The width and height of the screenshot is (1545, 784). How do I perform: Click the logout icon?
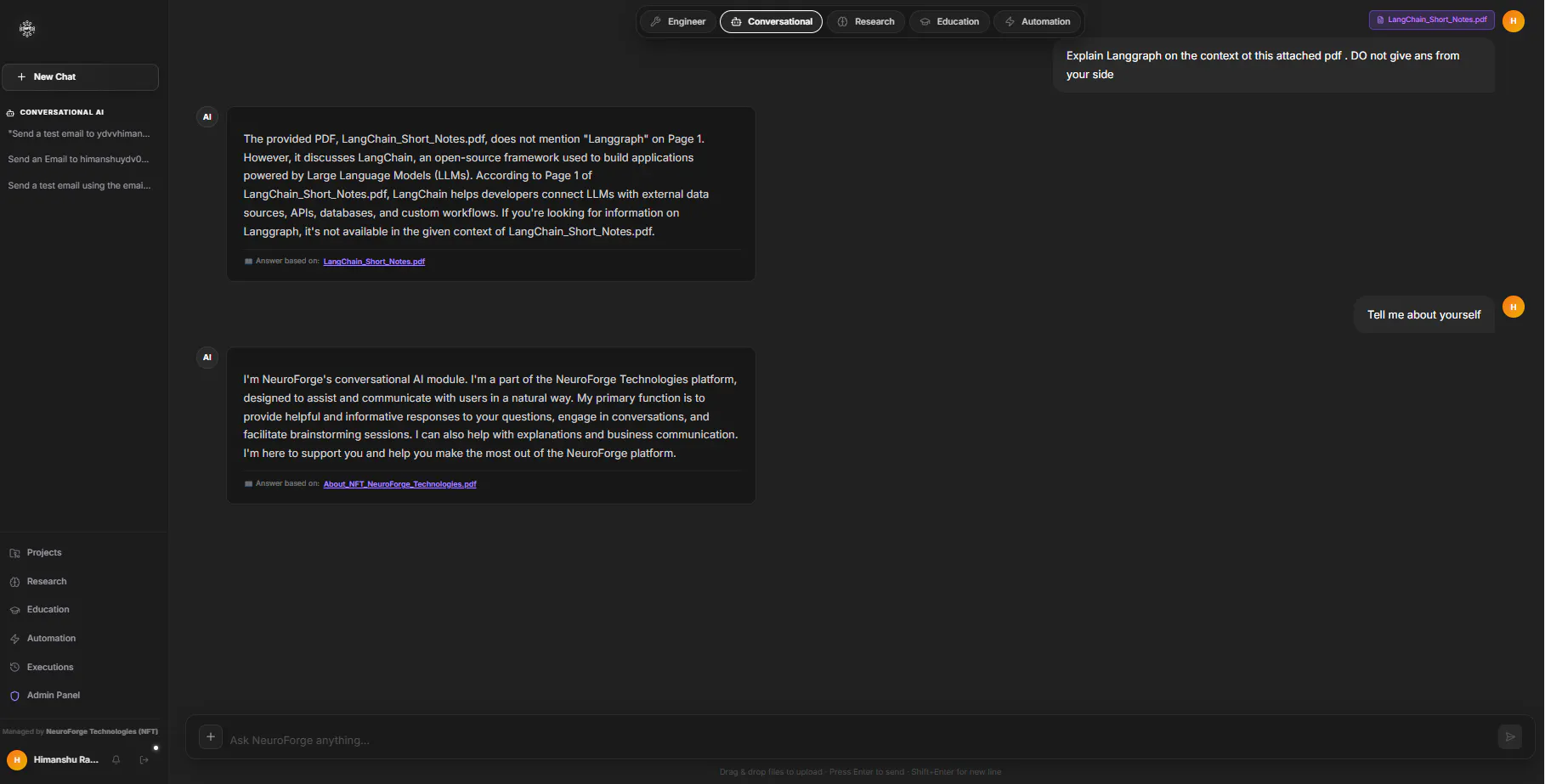tap(144, 759)
